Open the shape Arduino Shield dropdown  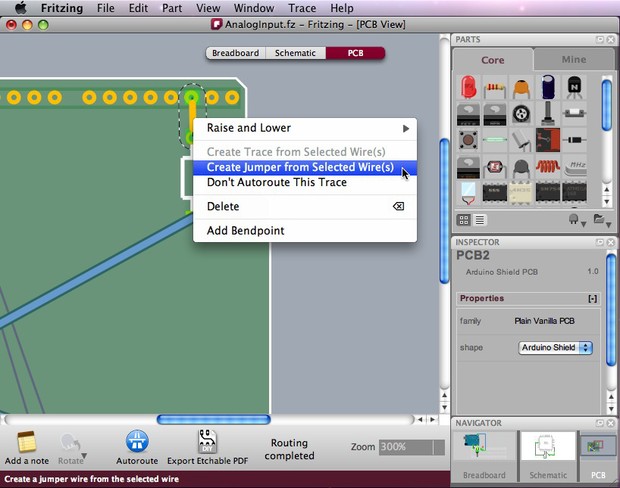(x=555, y=348)
